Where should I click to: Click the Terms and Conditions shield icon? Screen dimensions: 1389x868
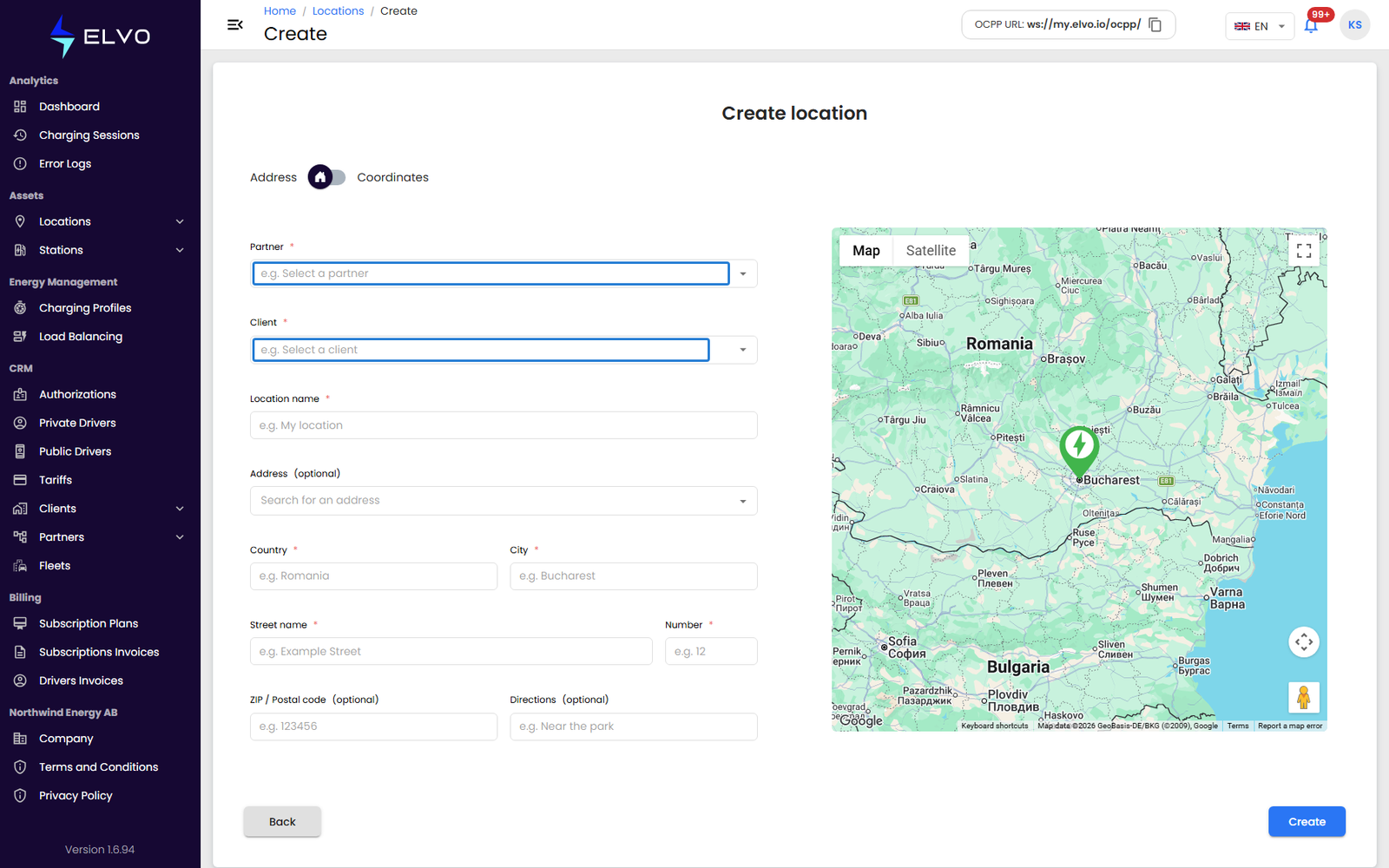click(20, 767)
